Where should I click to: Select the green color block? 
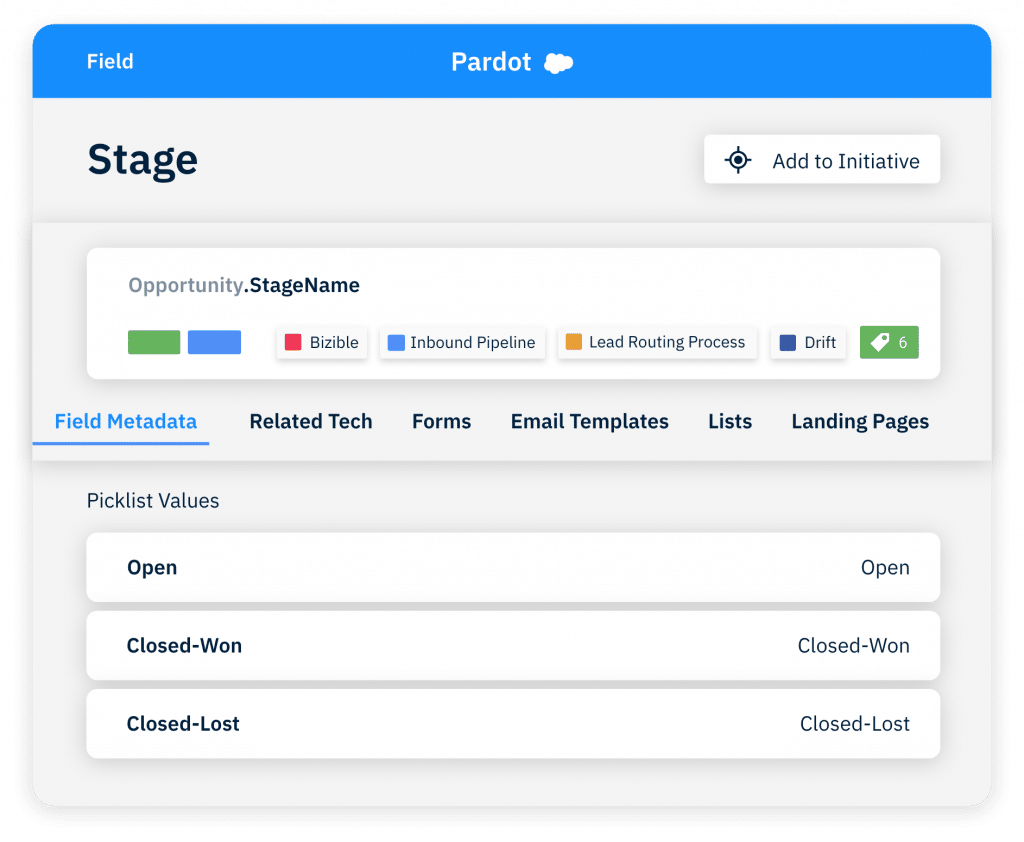154,342
